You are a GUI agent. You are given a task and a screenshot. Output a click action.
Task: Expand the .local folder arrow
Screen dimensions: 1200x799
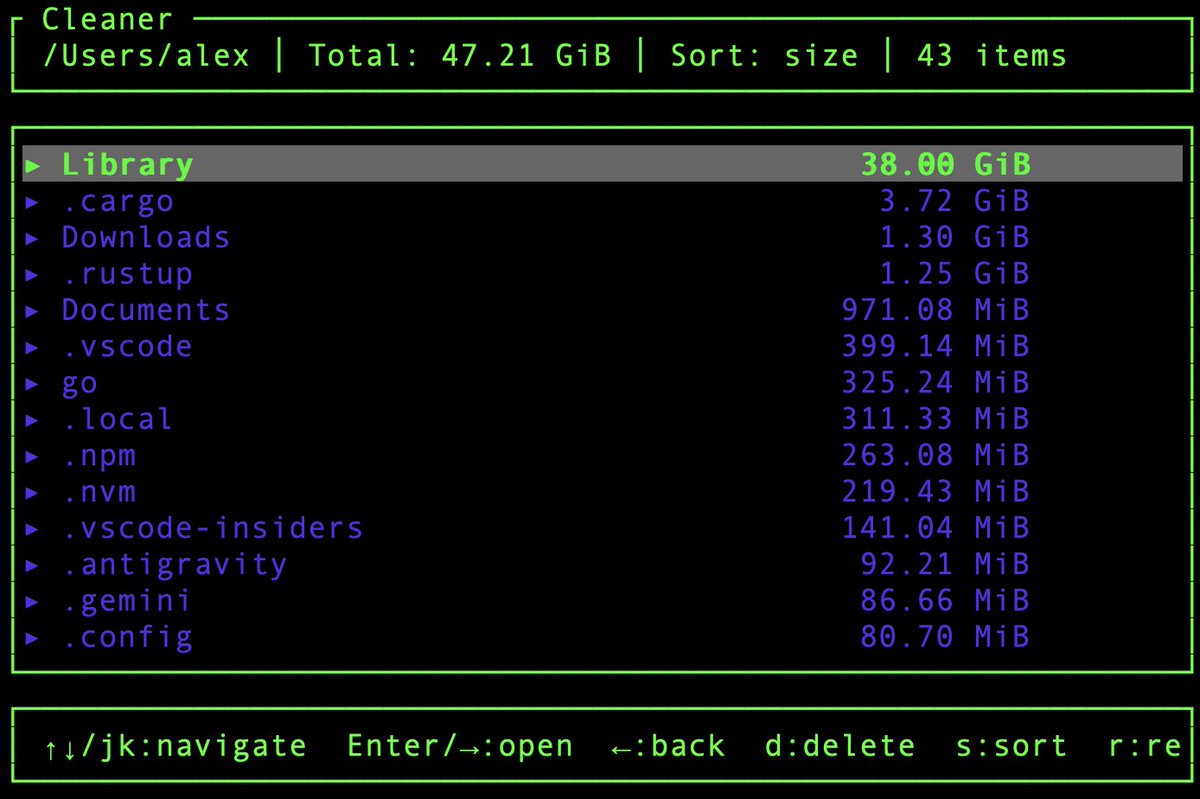click(x=33, y=419)
